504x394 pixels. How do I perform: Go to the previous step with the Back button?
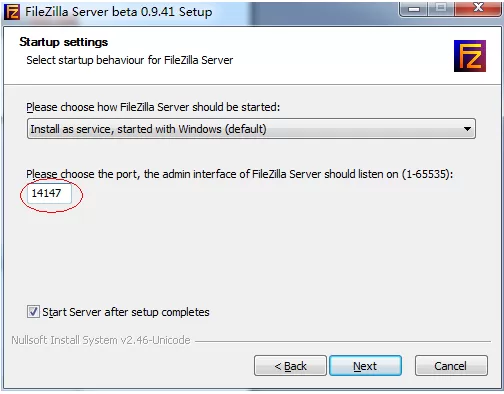point(290,366)
